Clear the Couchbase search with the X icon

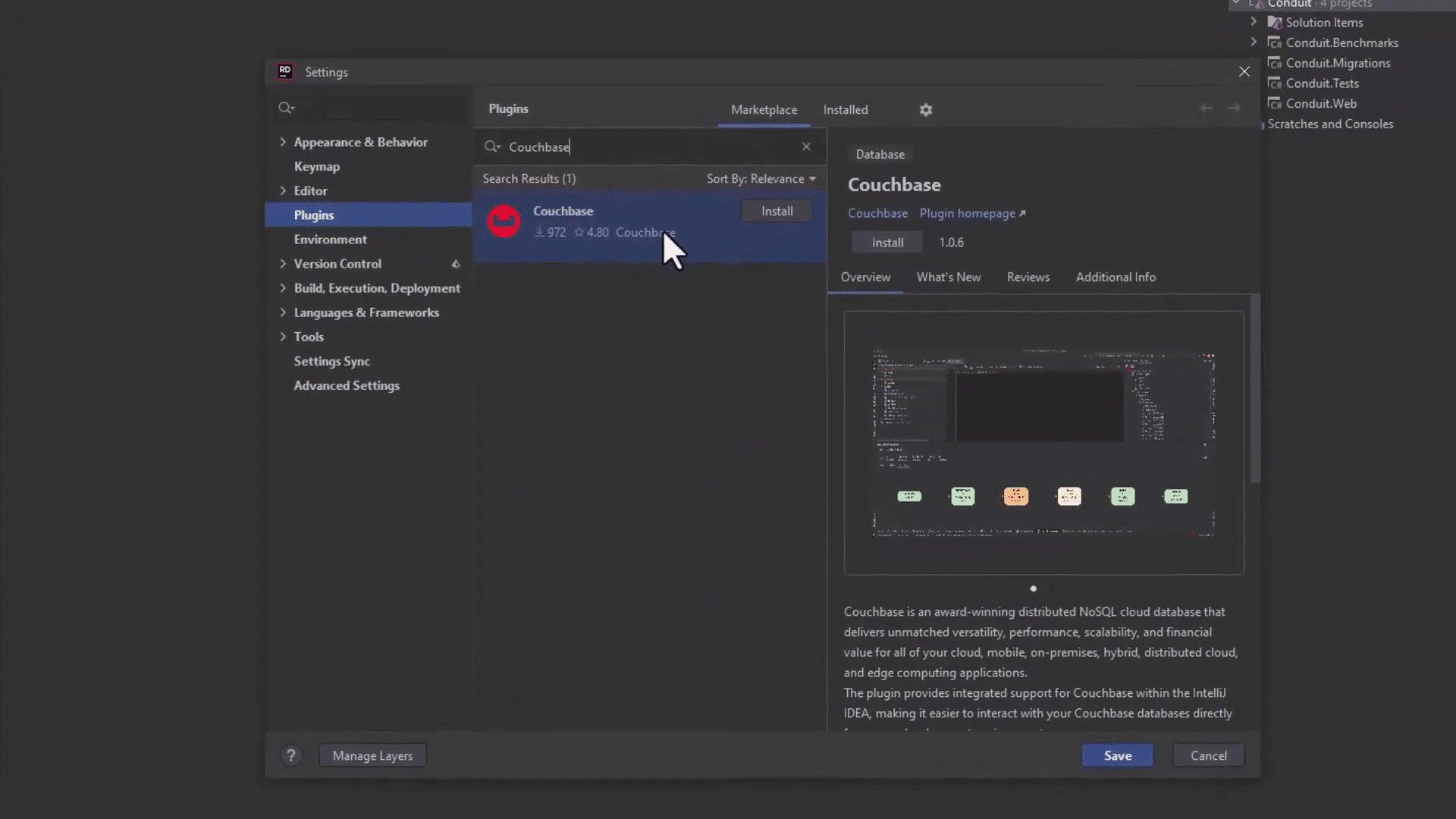(x=806, y=146)
